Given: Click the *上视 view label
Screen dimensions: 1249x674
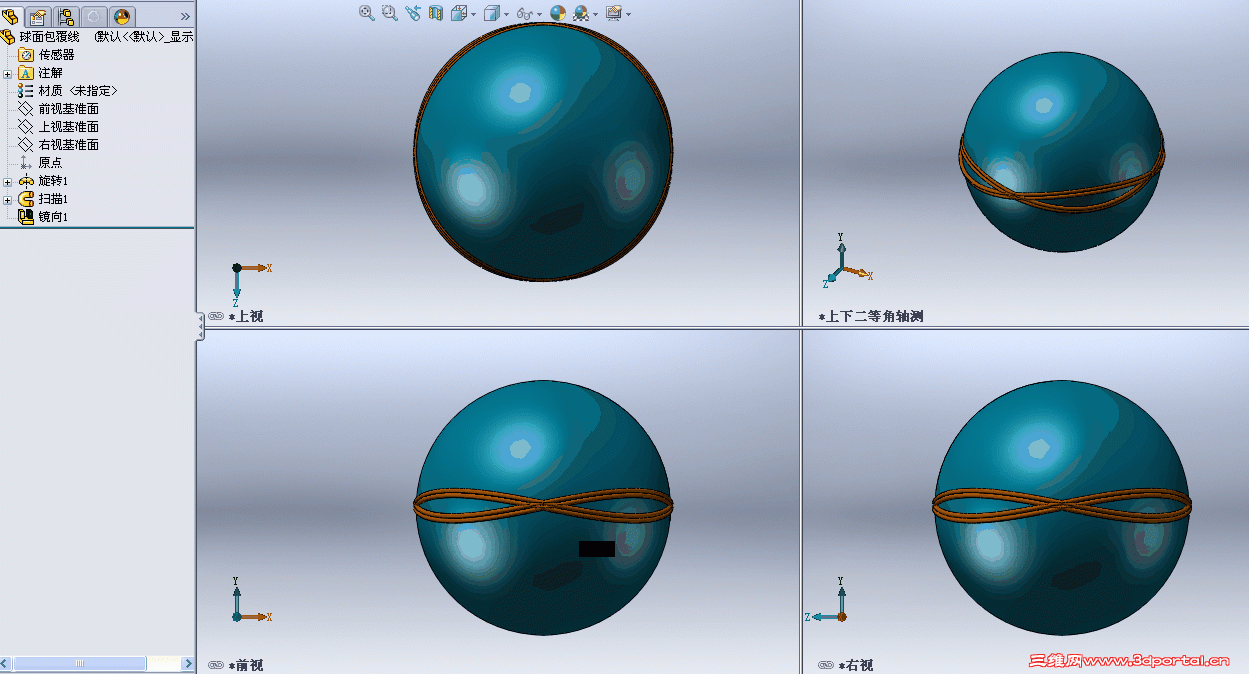Looking at the screenshot, I should (246, 316).
